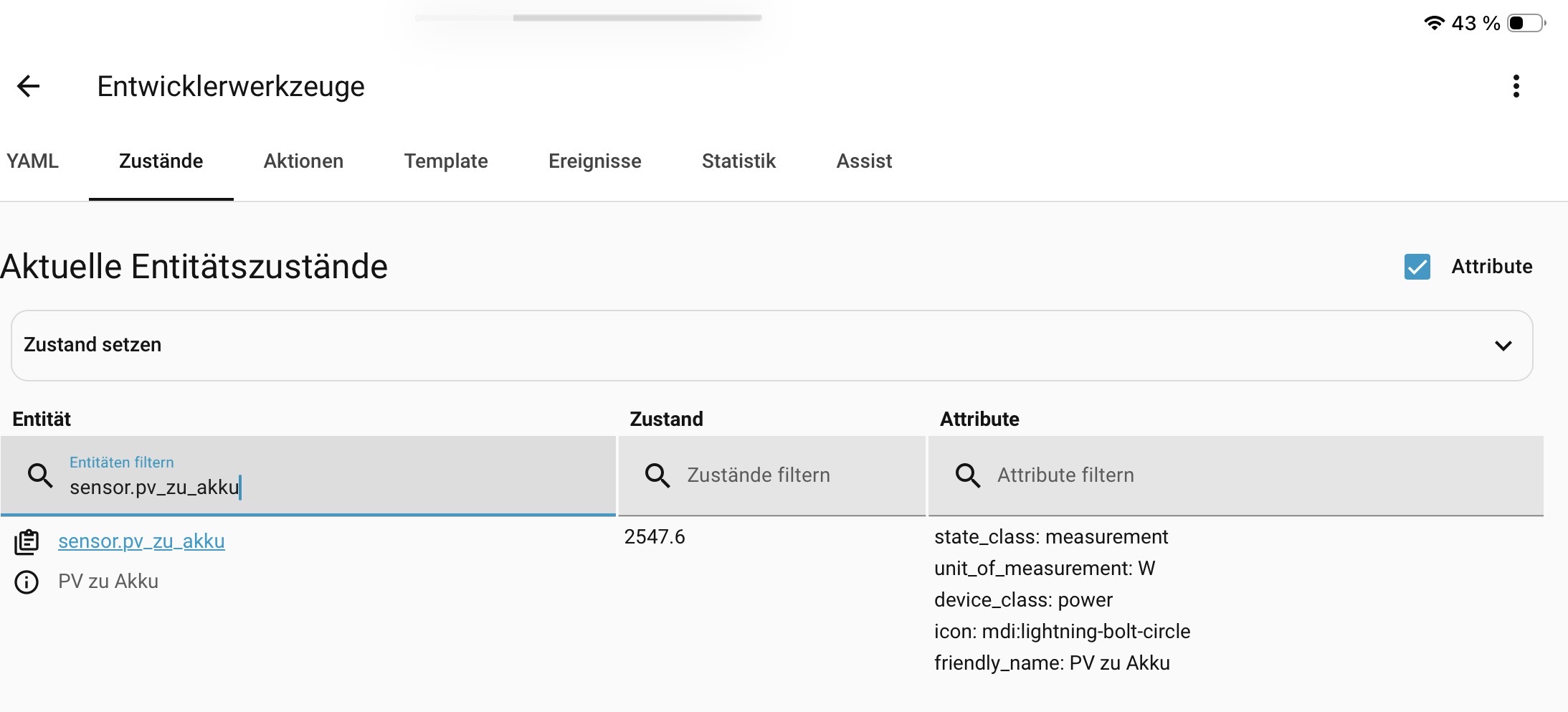Expand the Zustand setzen panel
This screenshot has width=1568, height=712.
pos(771,346)
